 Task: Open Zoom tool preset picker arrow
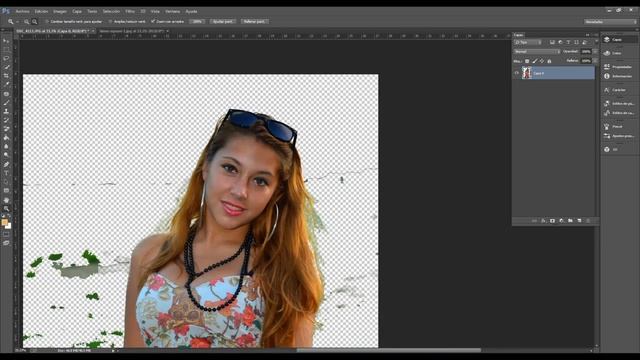17,22
